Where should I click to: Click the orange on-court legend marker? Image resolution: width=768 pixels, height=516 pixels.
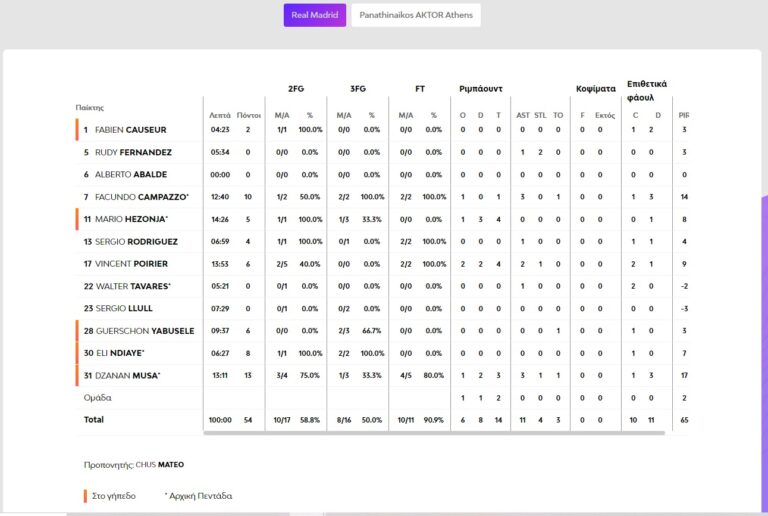(86, 495)
